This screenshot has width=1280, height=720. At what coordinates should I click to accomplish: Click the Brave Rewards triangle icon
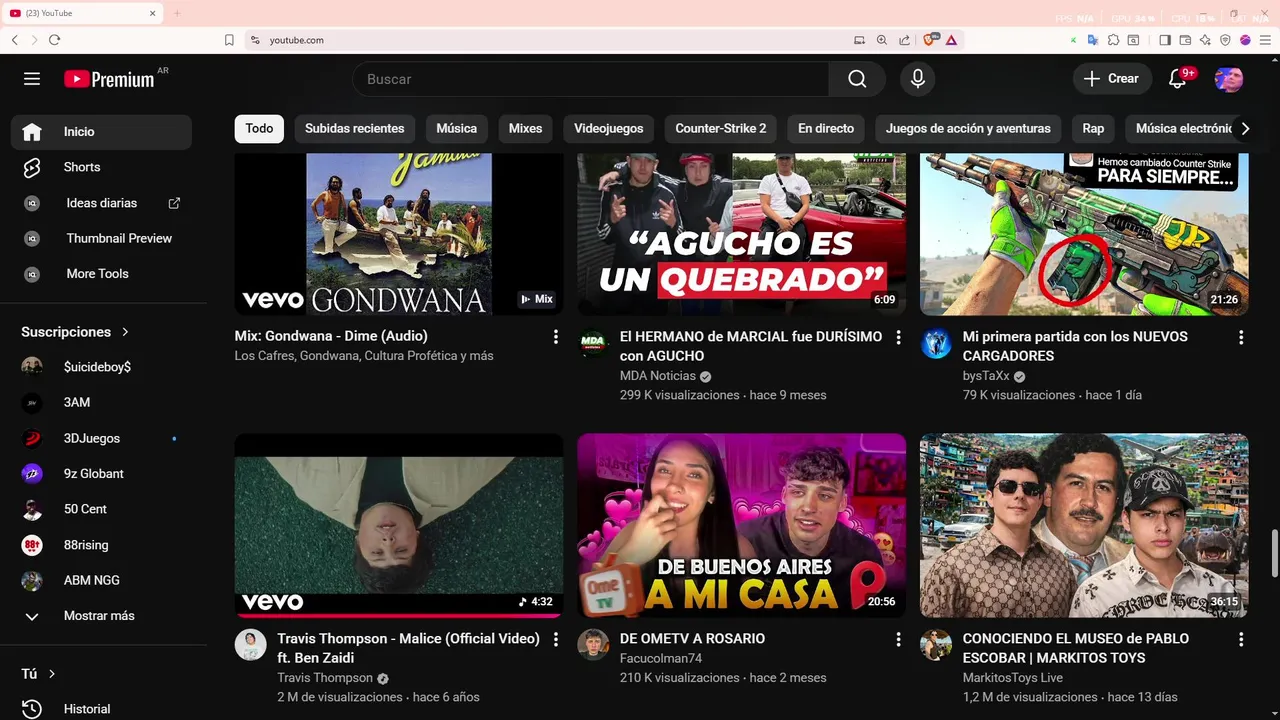coord(951,40)
